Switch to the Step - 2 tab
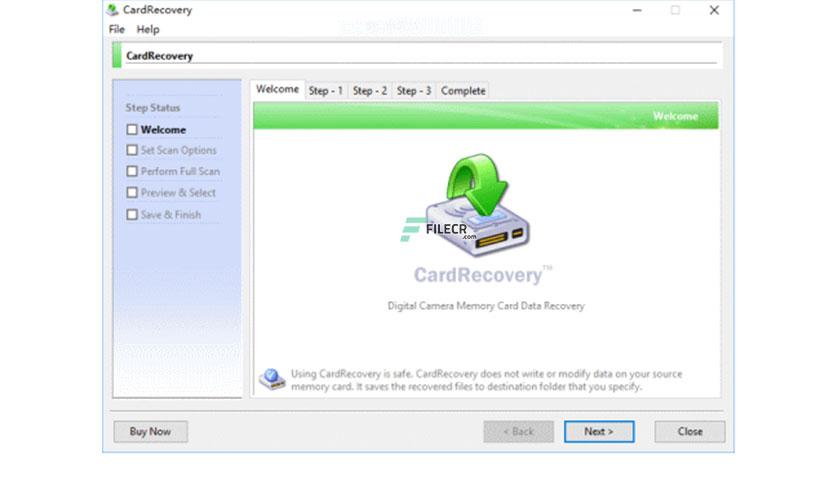 click(369, 91)
